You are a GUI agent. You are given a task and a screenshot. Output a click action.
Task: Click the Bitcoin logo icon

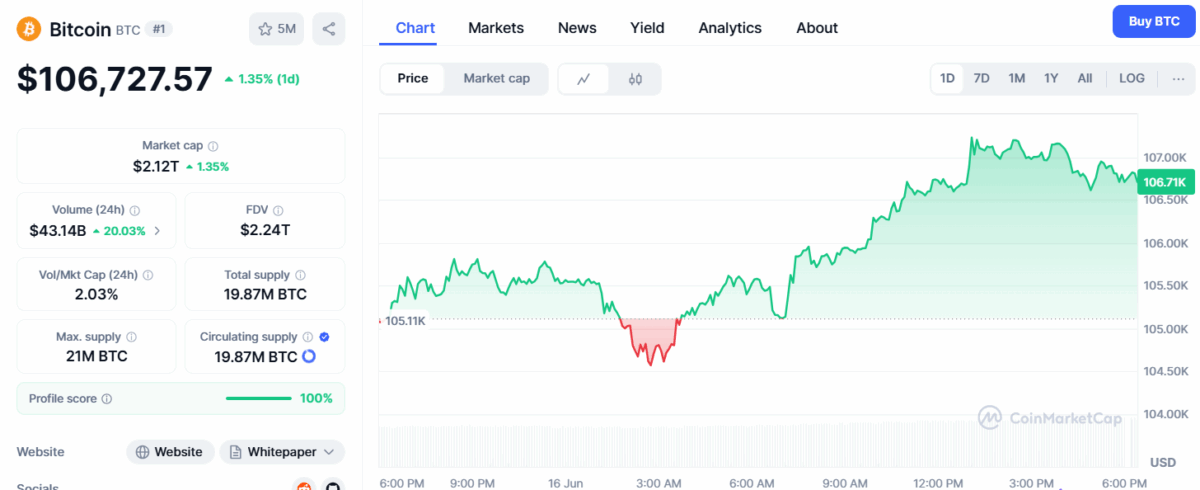tap(28, 29)
